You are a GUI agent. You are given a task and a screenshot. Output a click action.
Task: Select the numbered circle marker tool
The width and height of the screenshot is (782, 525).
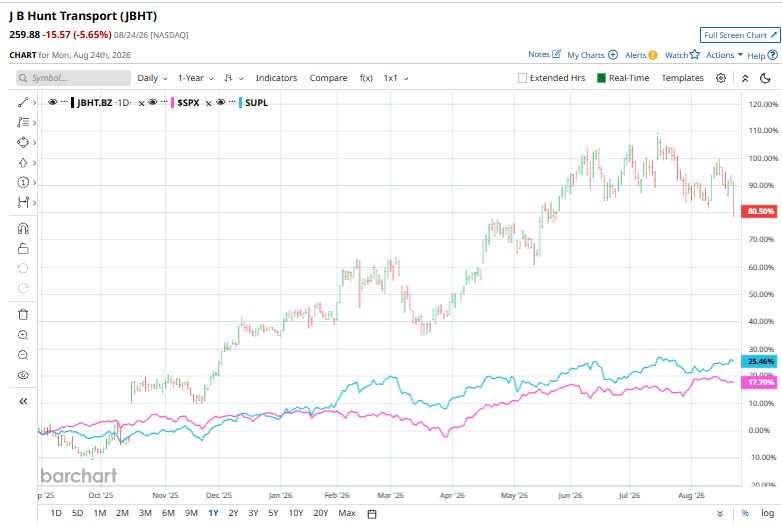click(23, 182)
